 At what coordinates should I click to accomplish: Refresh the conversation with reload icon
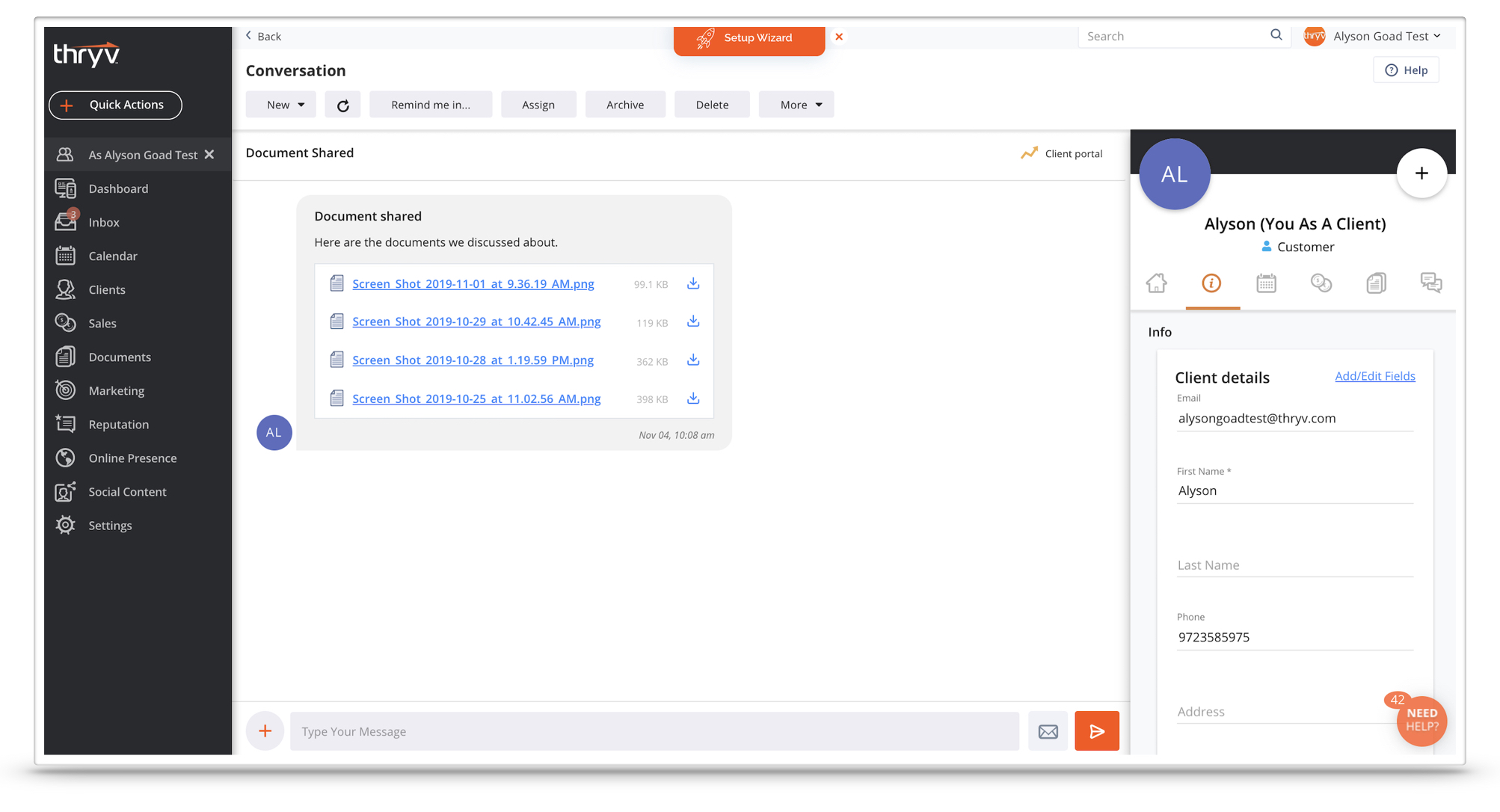click(342, 105)
